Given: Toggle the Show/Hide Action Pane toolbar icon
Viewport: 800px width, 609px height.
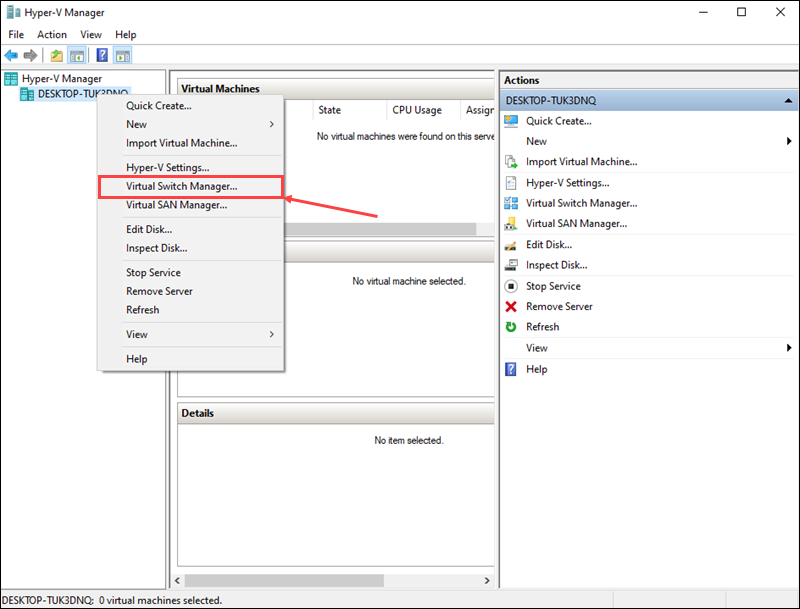Looking at the screenshot, I should (122, 55).
